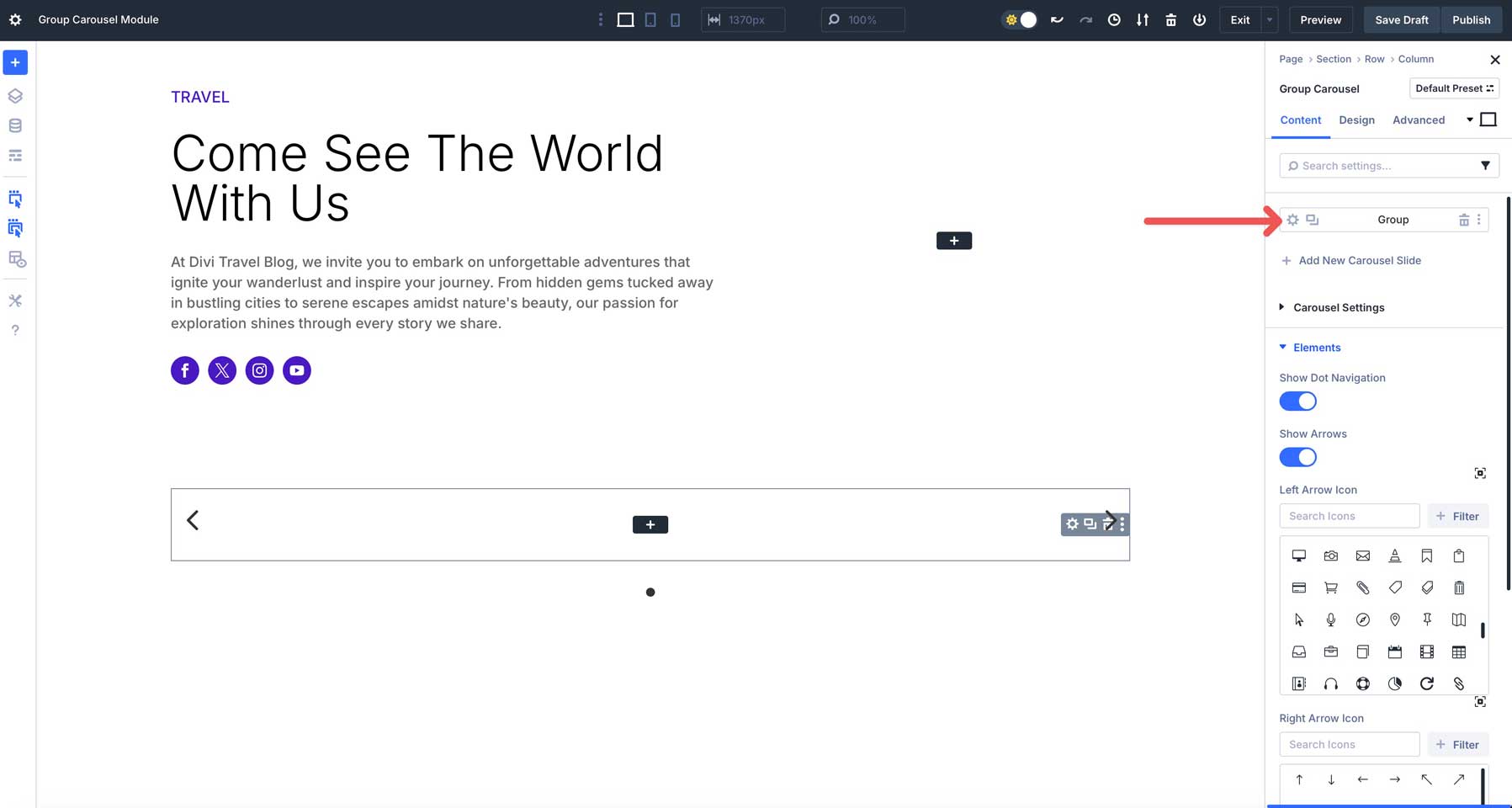Open the layers panel icon in left sidebar

point(15,95)
